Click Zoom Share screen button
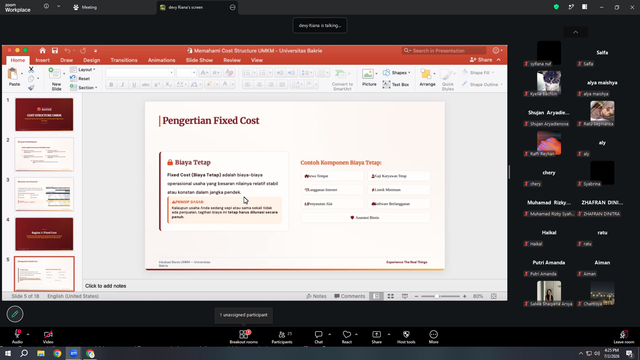This screenshot has height=360, width=640. click(x=376, y=337)
